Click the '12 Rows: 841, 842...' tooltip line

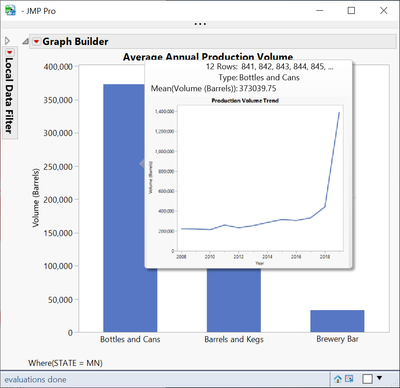269,66
